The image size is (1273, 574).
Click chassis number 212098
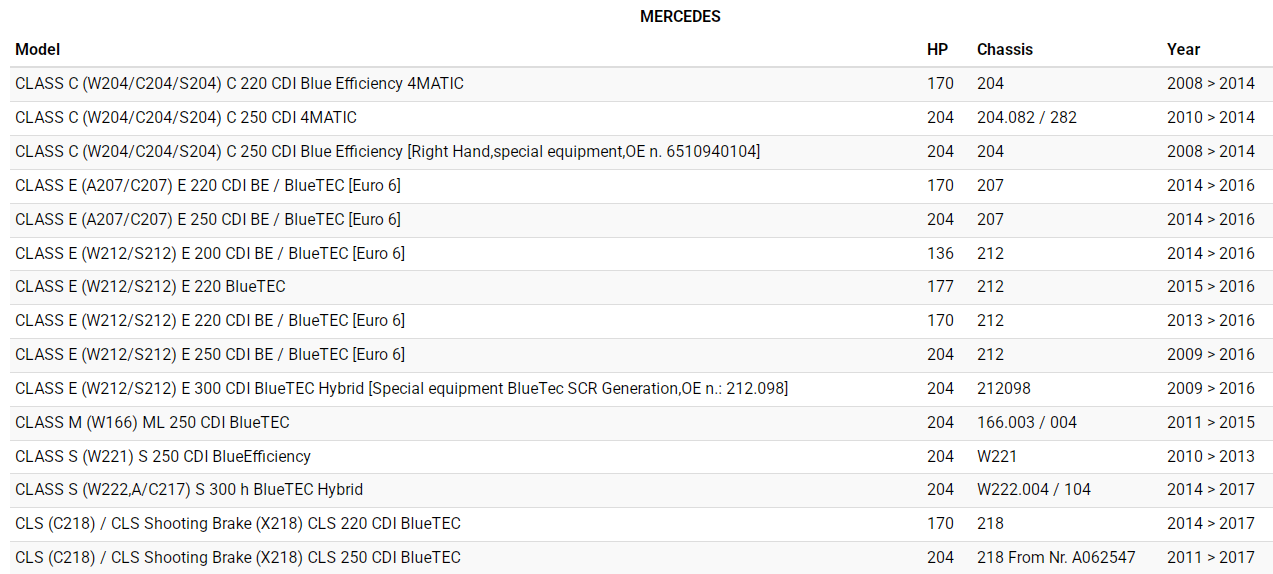click(1003, 388)
